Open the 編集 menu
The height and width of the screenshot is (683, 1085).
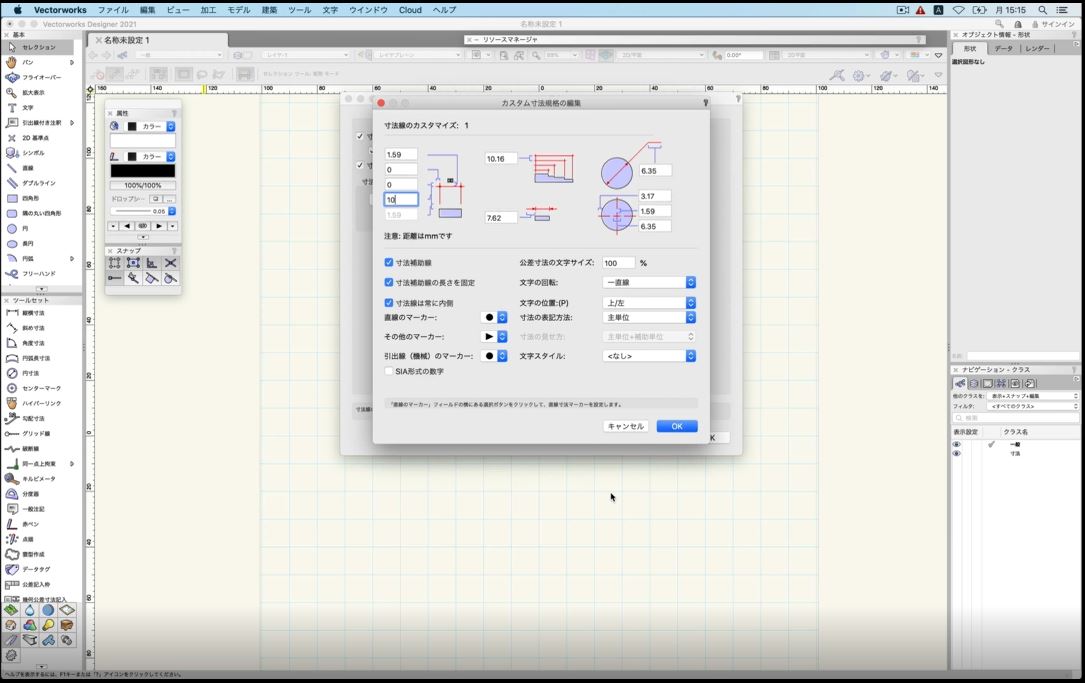[147, 10]
